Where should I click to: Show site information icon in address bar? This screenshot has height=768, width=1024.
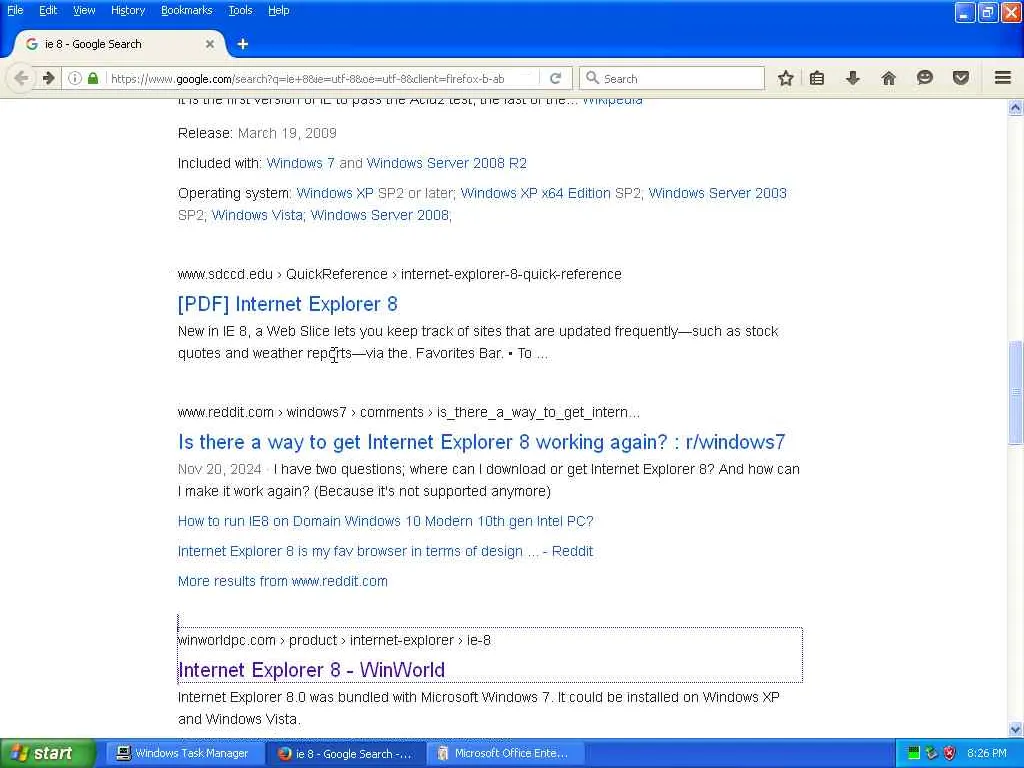(75, 78)
